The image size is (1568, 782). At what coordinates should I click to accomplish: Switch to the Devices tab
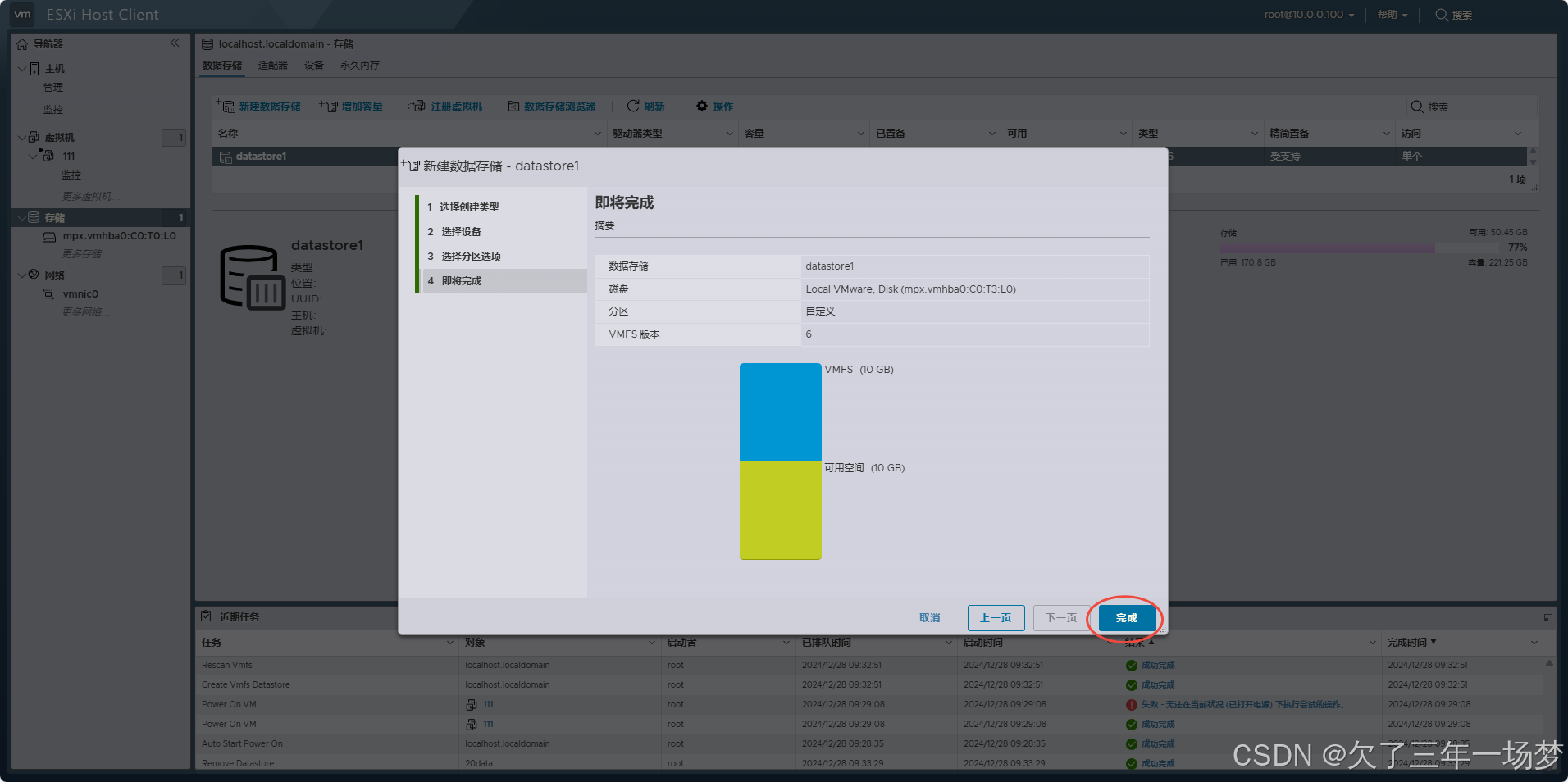314,66
